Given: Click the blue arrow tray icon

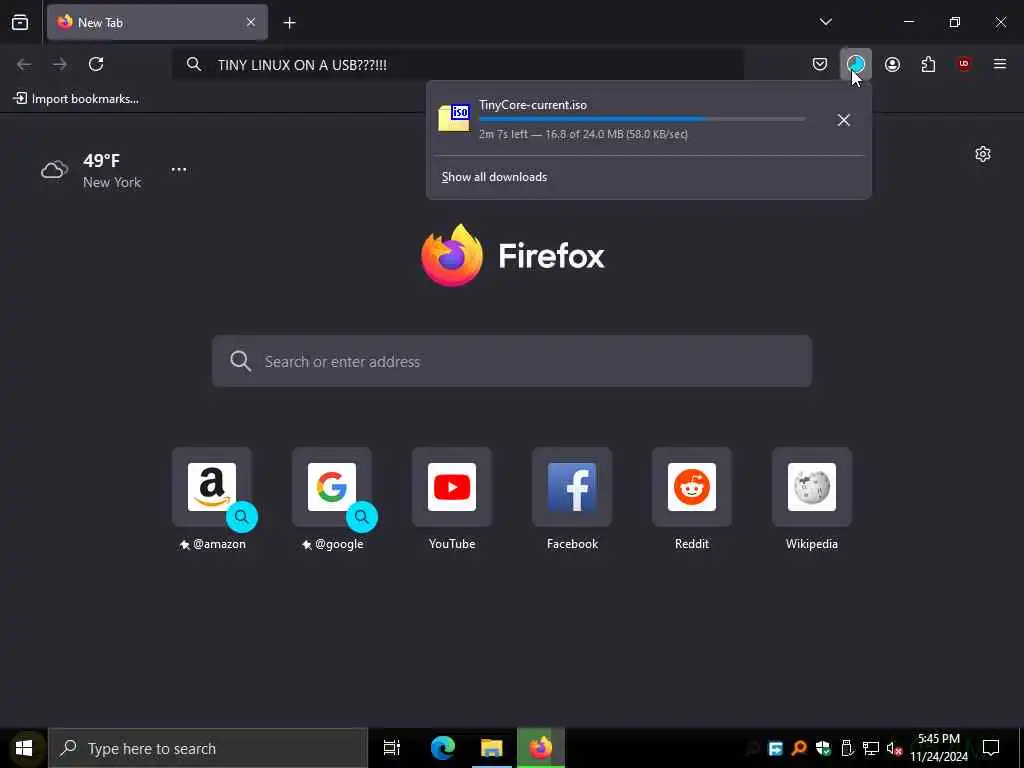Looking at the screenshot, I should tap(775, 748).
